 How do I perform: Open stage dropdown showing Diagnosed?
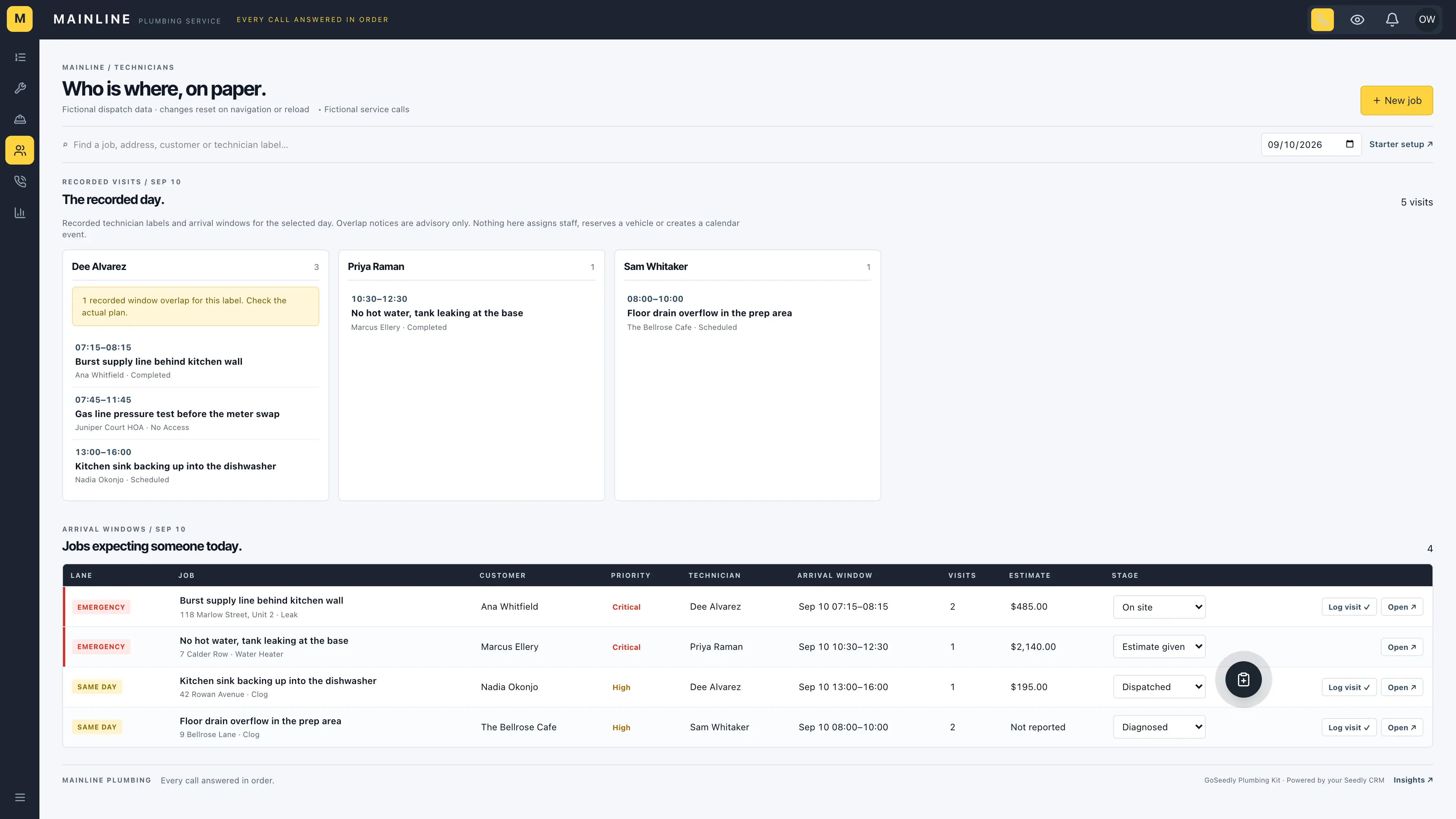click(1159, 727)
